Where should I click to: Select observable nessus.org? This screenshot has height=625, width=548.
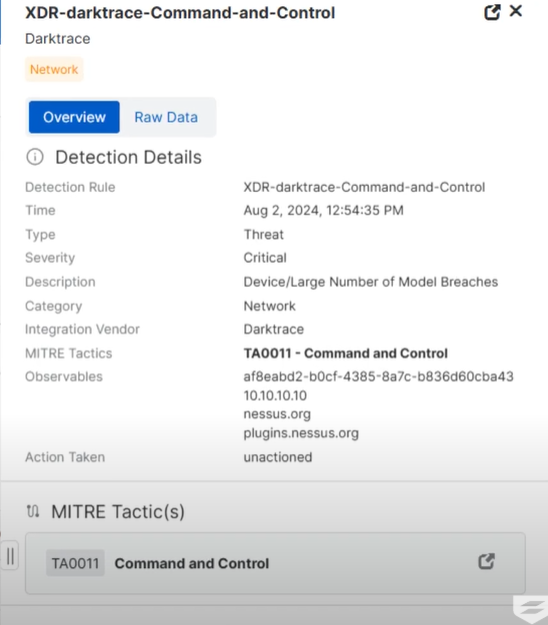coord(277,414)
